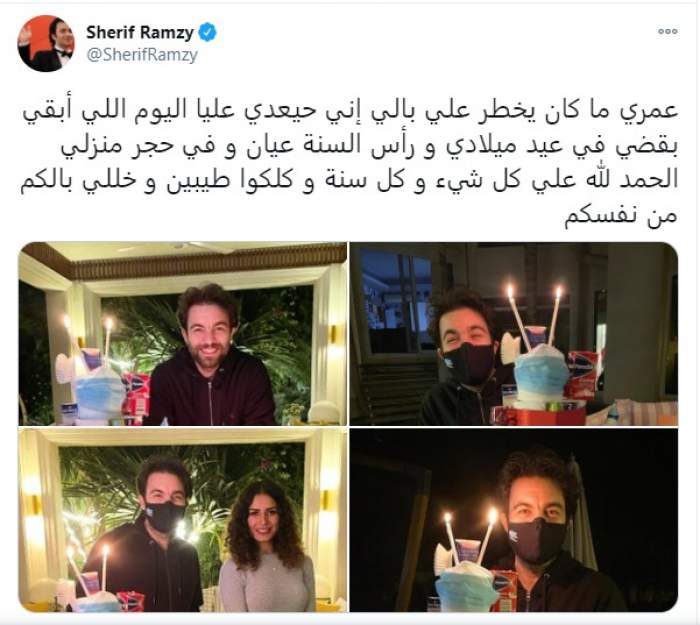Click man's black face mask in bottom-right photo
This screenshot has height=625, width=700.
(538, 540)
